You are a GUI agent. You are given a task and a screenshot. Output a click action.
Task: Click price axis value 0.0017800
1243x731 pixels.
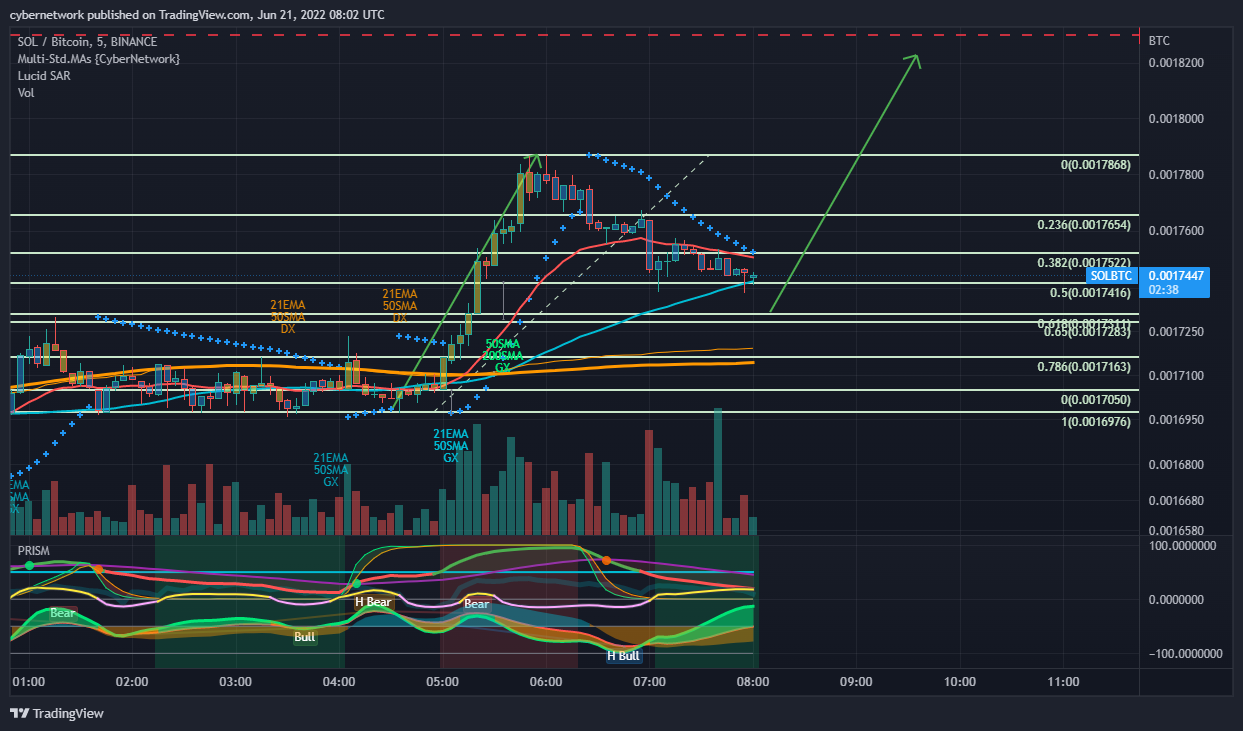pos(1176,175)
